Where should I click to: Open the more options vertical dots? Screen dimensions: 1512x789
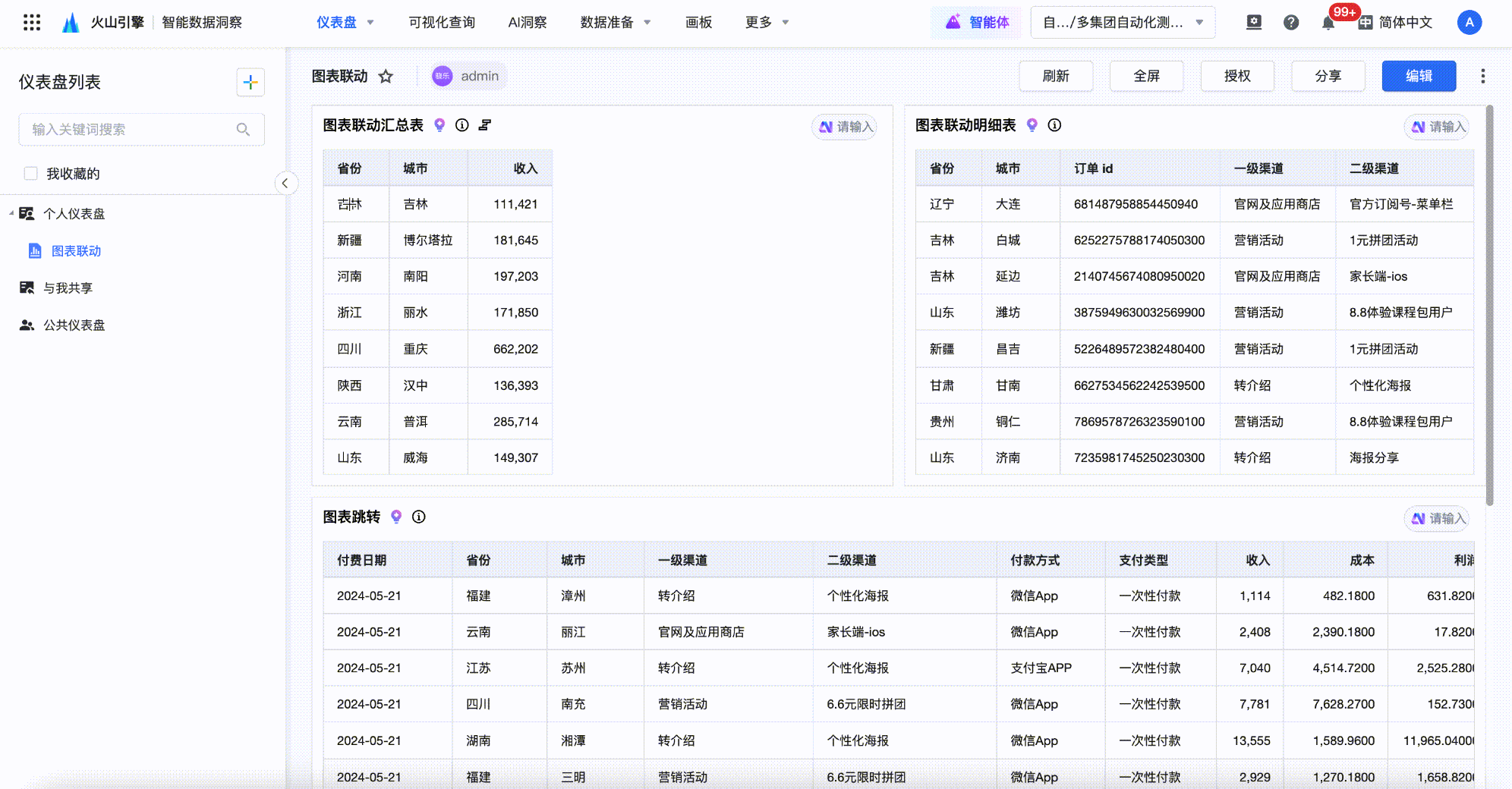coord(1482,76)
